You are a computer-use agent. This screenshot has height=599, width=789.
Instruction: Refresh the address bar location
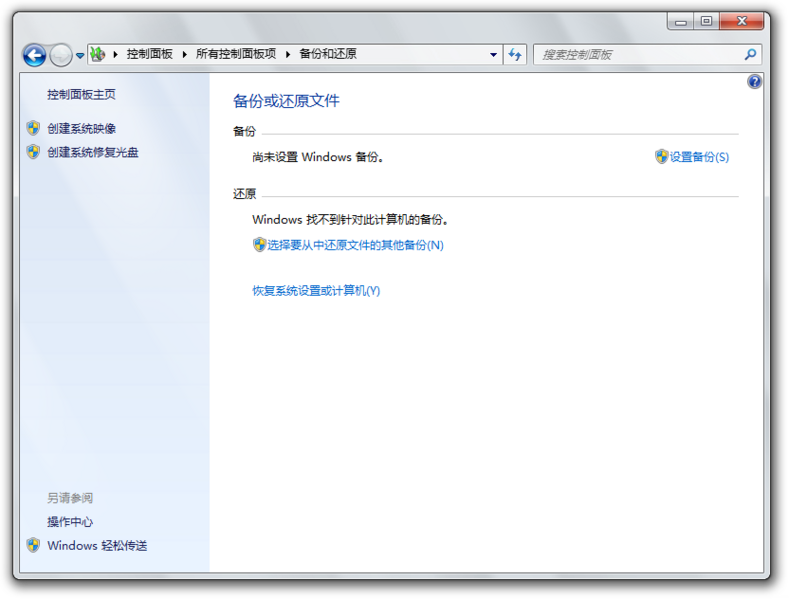pos(515,54)
